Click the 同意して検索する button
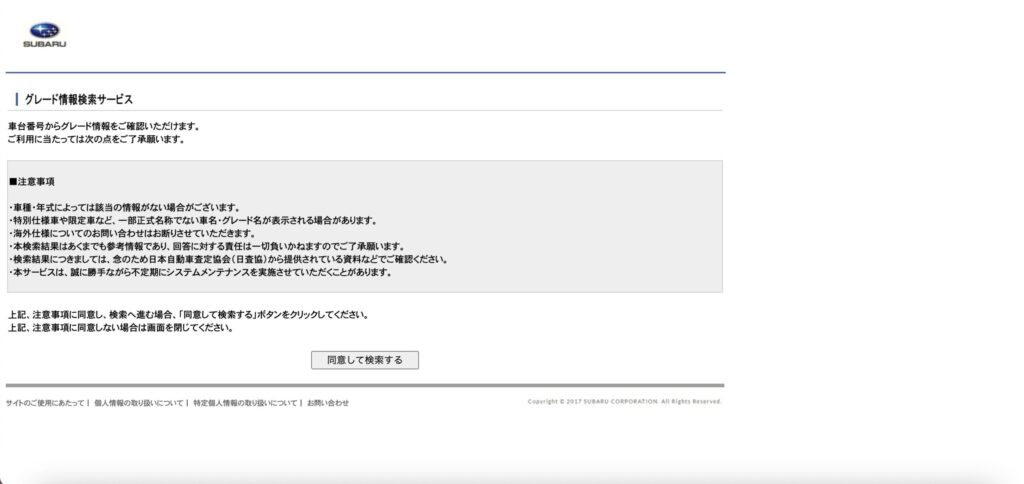1024x484 pixels. point(364,360)
